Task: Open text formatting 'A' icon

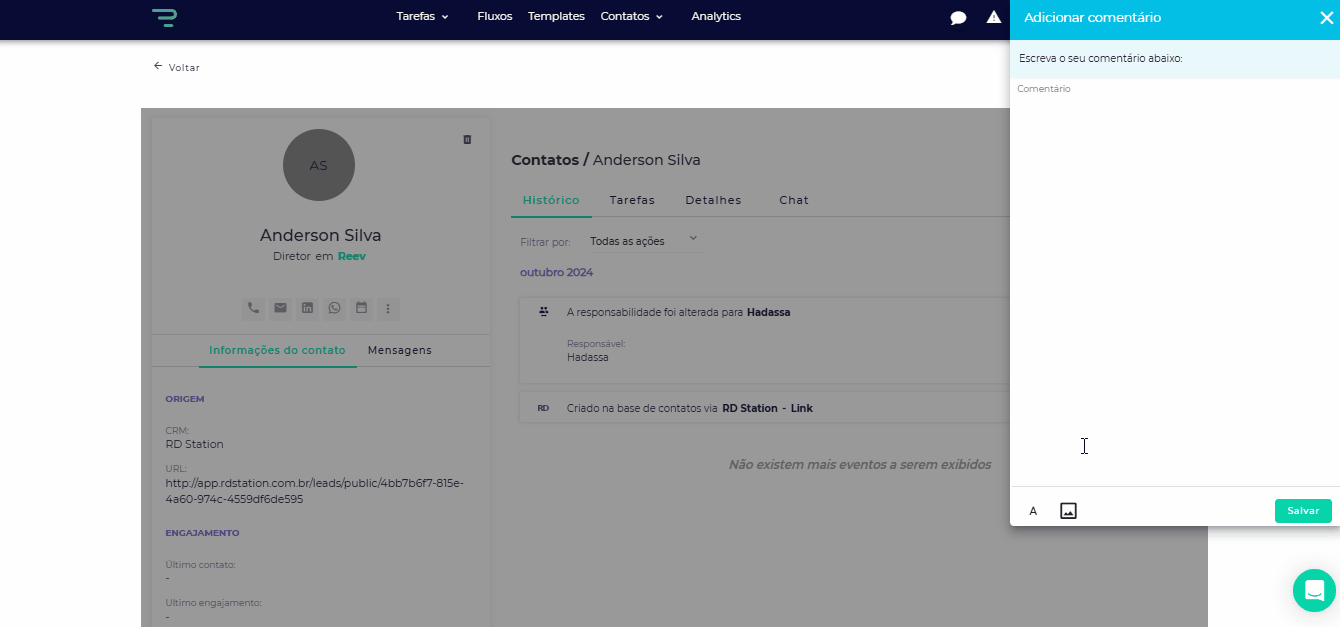Action: click(x=1033, y=511)
